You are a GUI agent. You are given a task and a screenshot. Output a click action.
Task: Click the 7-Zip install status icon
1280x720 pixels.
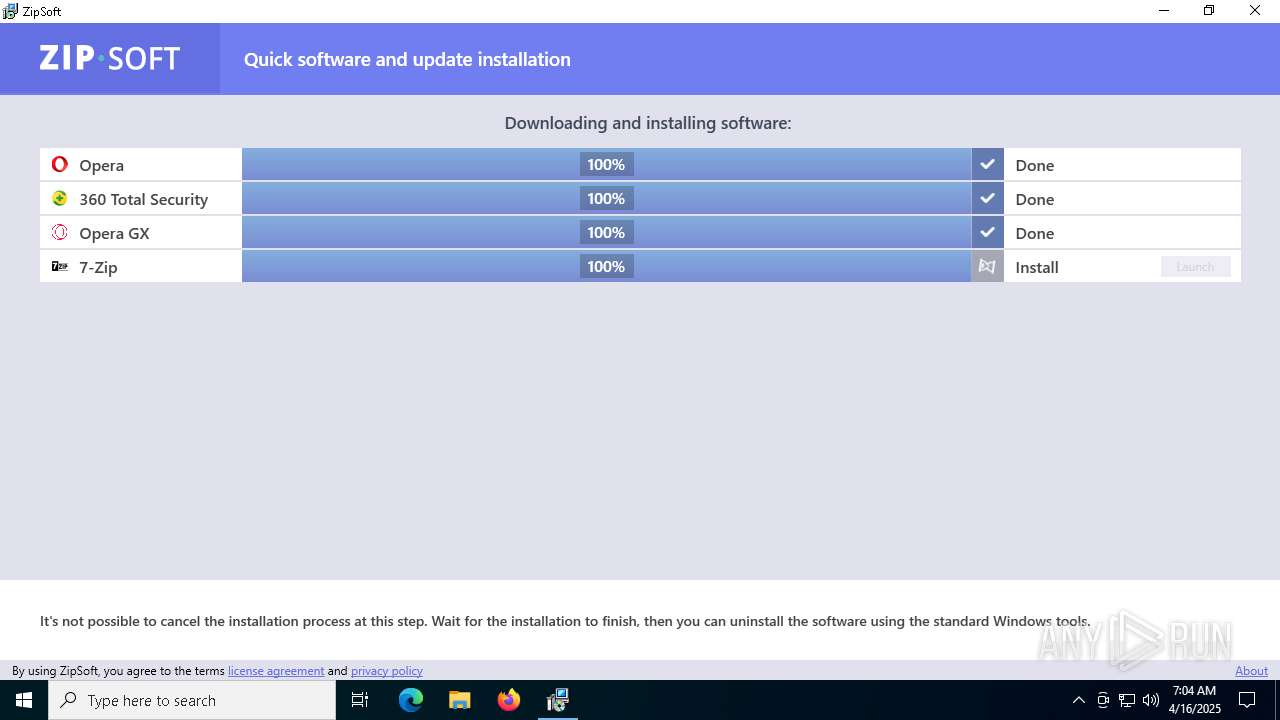[987, 266]
